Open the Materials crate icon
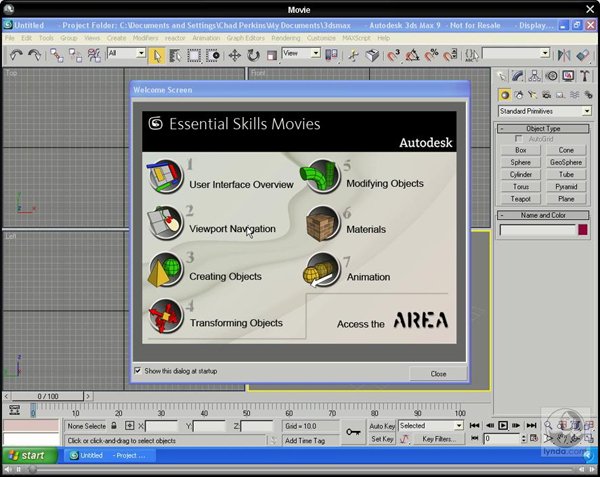The height and width of the screenshot is (477, 600). (322, 224)
